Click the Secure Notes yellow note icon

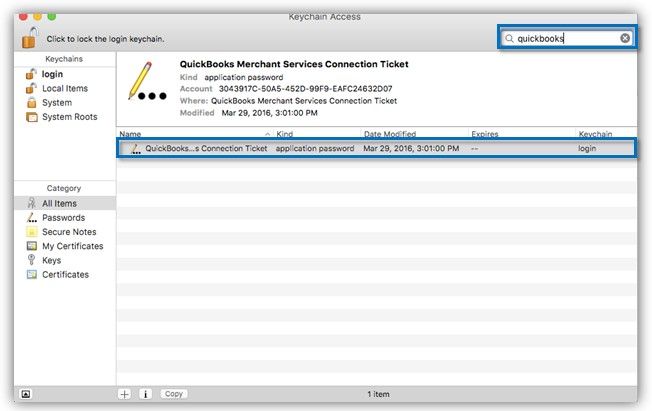[32, 232]
